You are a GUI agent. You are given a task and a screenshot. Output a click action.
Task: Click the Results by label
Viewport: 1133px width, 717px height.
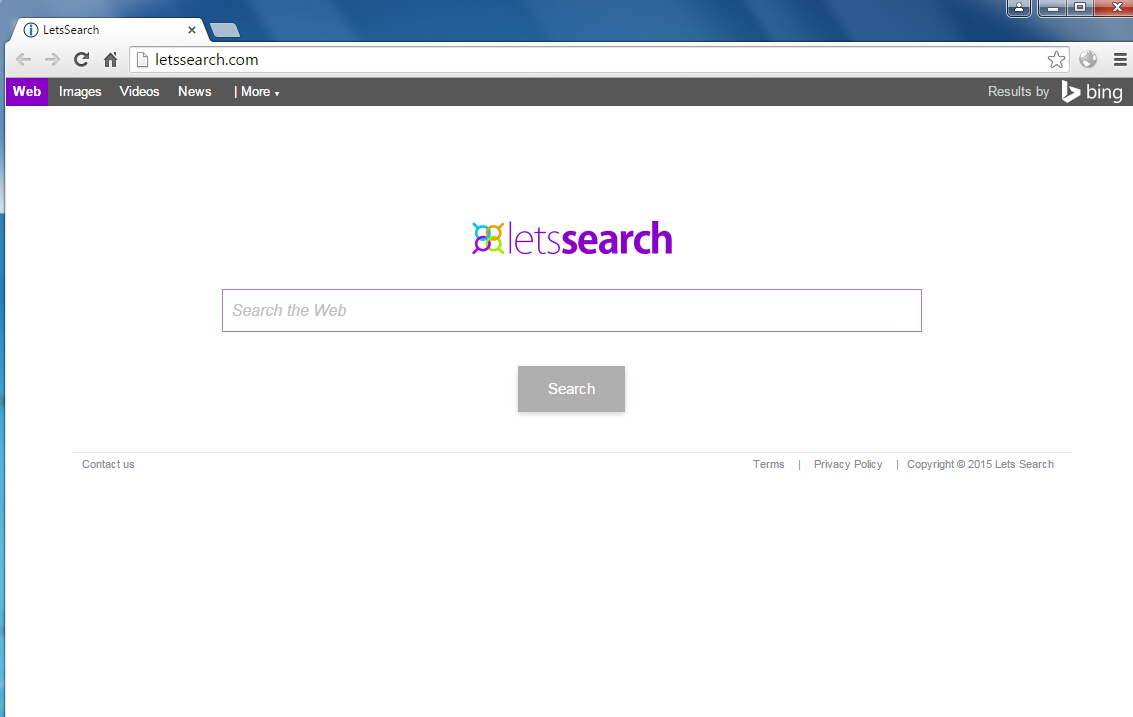[1018, 92]
